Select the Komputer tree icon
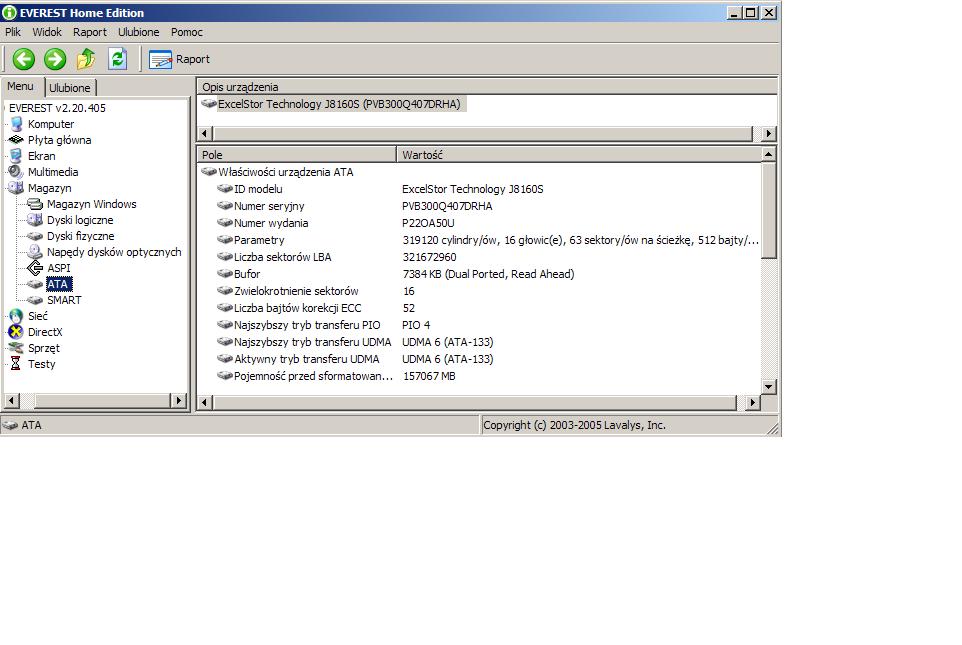 click(17, 124)
